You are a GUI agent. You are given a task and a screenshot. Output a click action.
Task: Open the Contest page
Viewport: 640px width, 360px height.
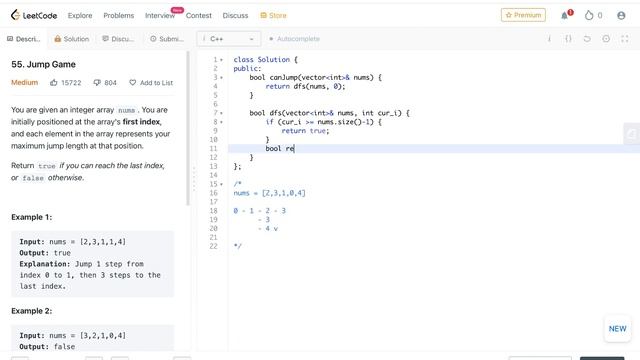pyautogui.click(x=199, y=16)
